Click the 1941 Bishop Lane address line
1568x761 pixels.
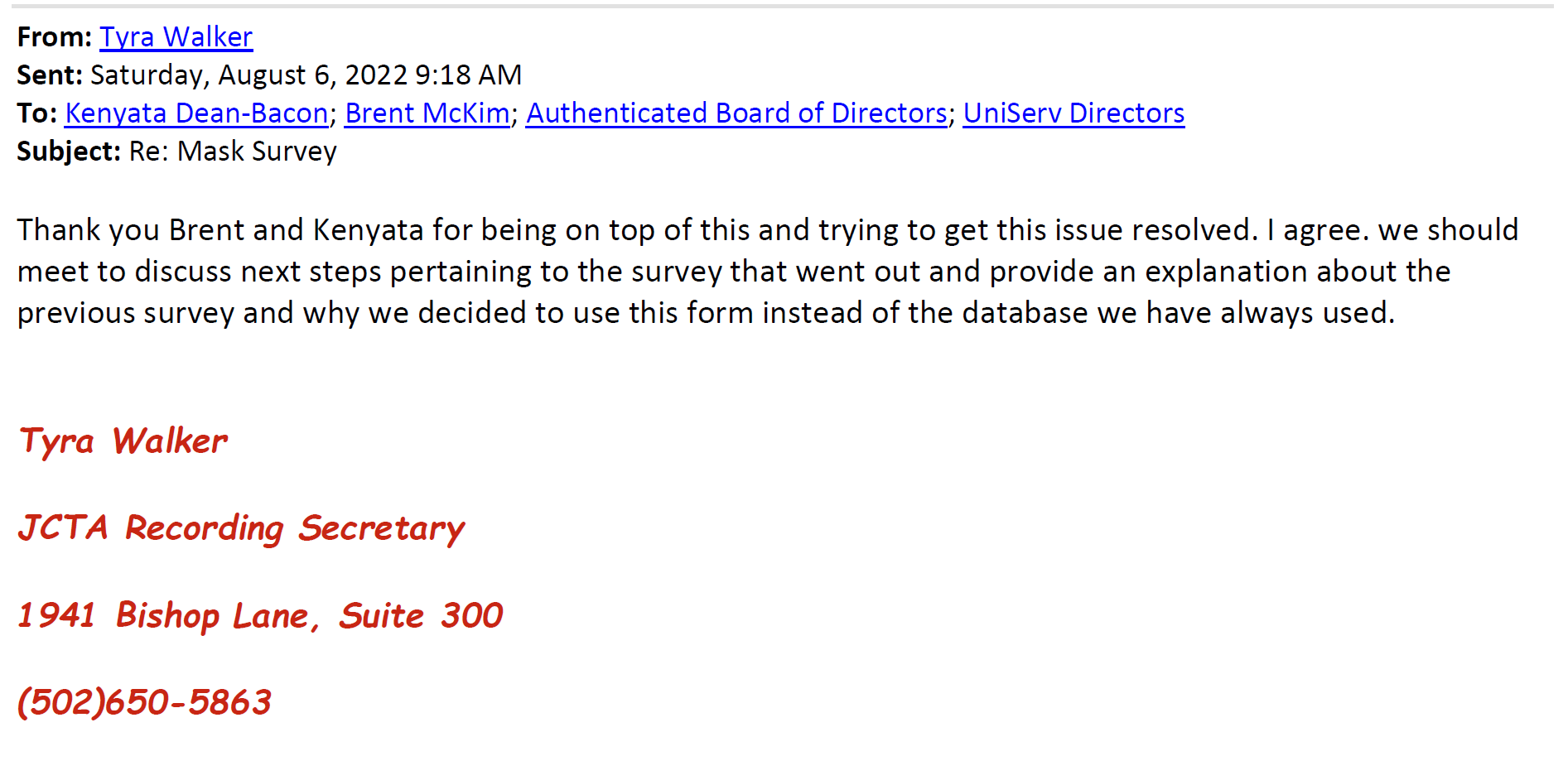(260, 615)
